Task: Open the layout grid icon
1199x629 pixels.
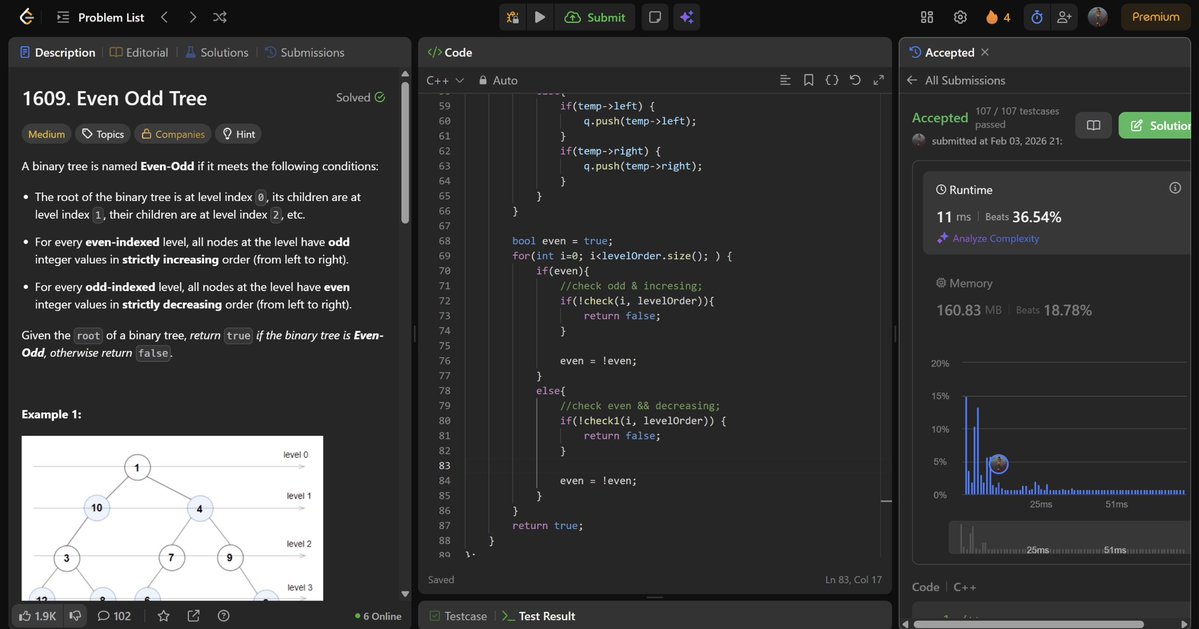Action: [x=927, y=17]
